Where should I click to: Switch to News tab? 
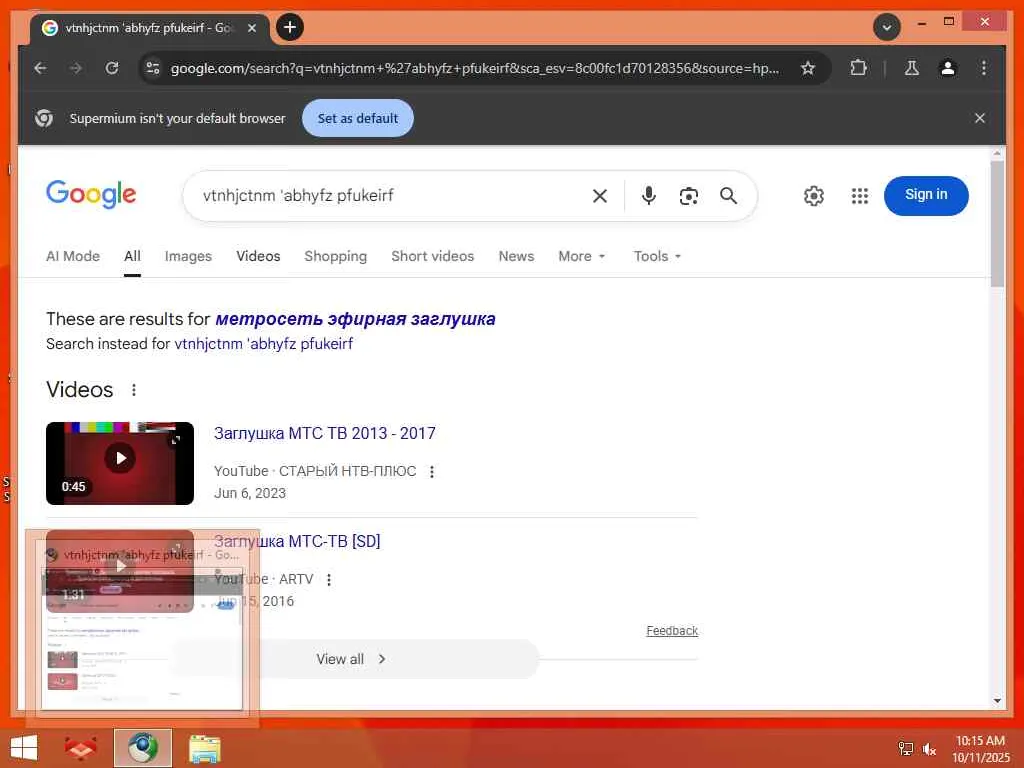[516, 256]
